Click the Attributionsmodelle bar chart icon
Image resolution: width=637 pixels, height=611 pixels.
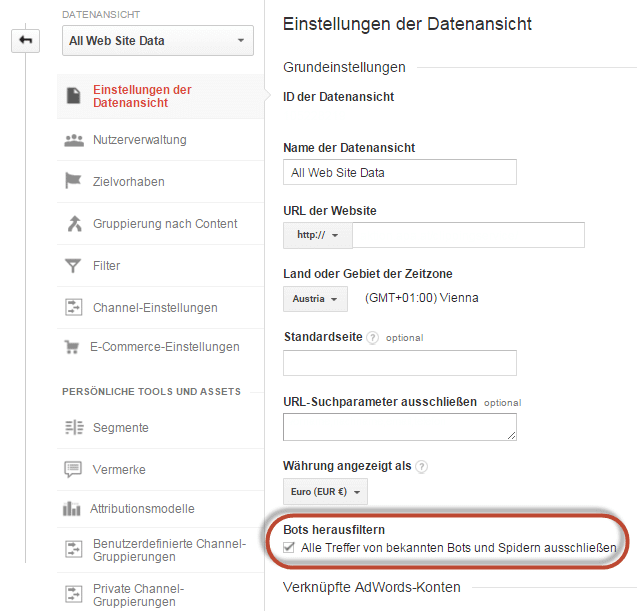(x=72, y=508)
